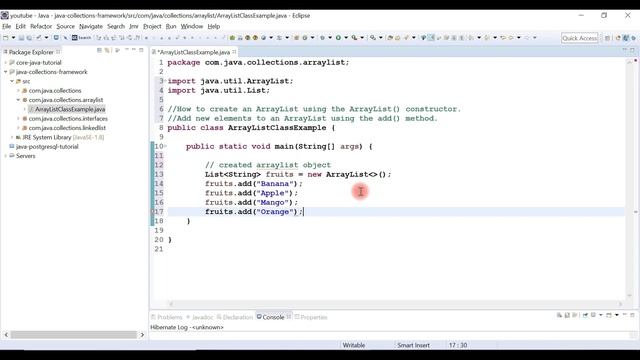The image size is (640, 360).
Task: Select ArrayListClassExample.java in Package Explorer
Action: (70, 109)
